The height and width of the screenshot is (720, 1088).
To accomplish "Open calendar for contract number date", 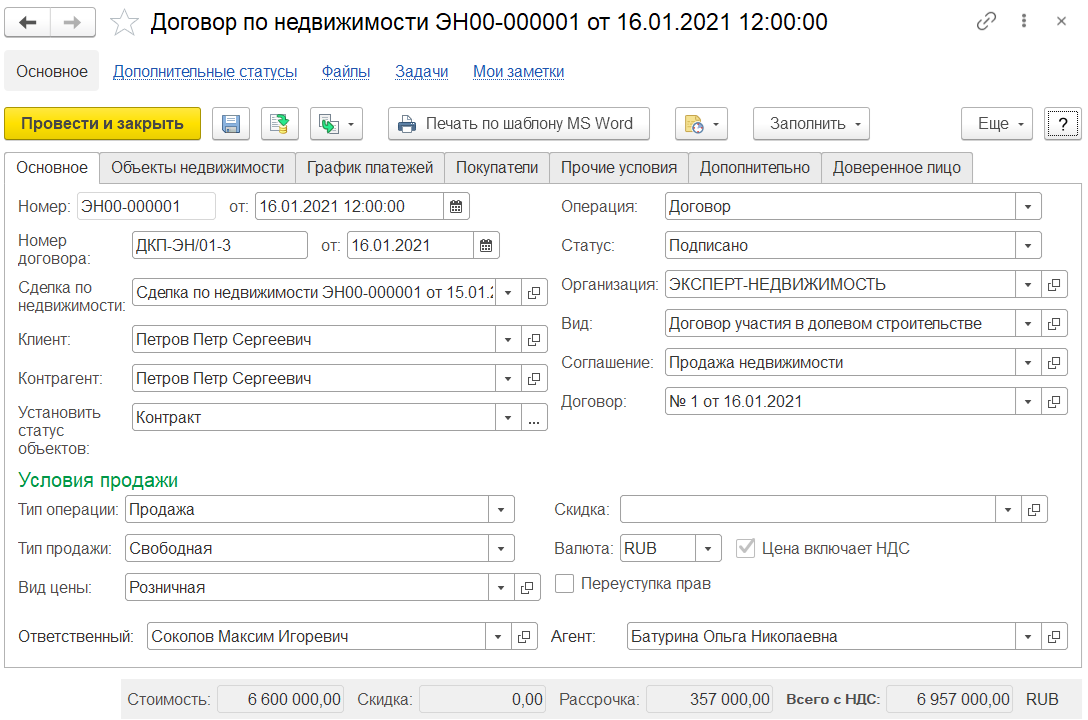I will click(486, 246).
